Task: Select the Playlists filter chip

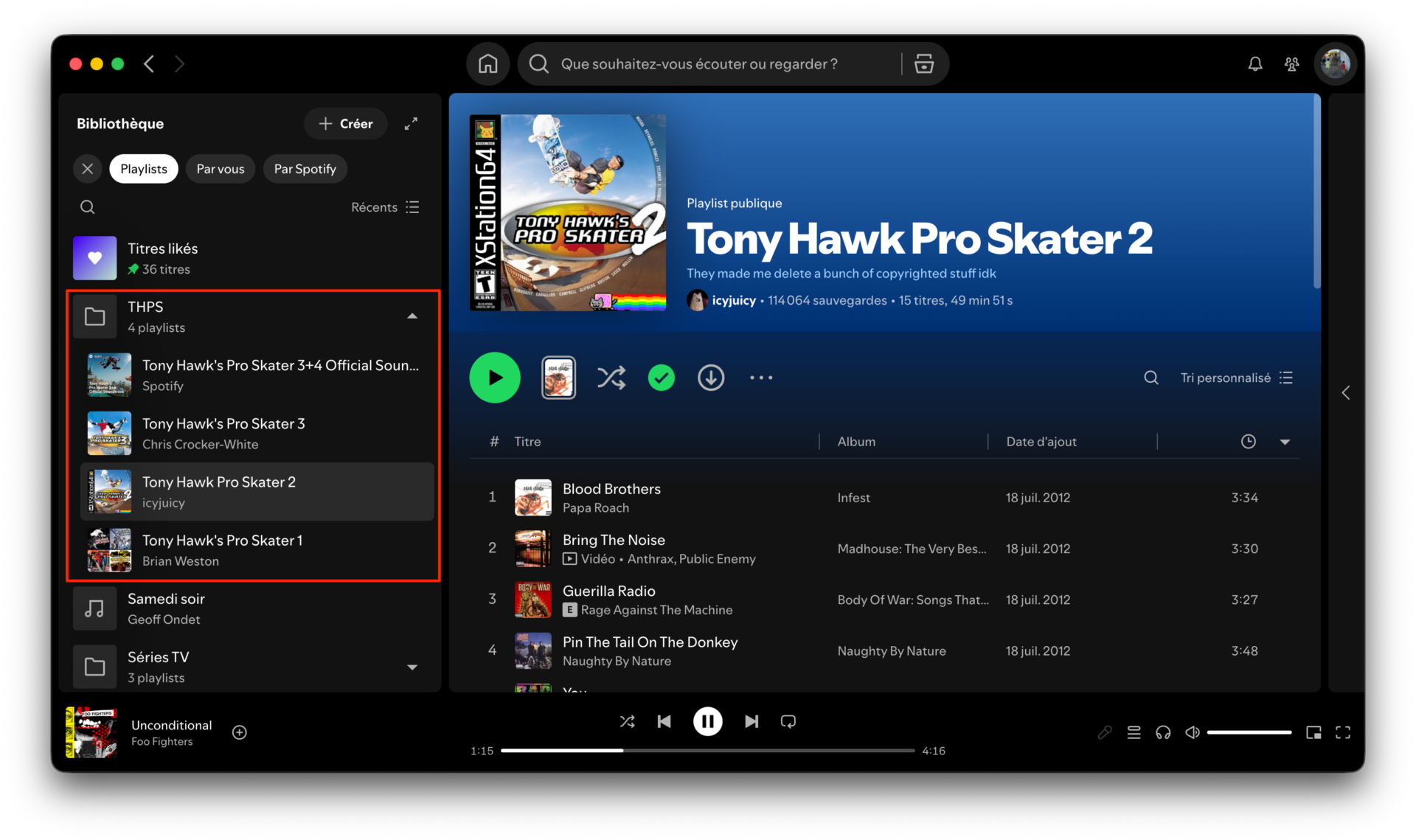Action: coord(144,169)
